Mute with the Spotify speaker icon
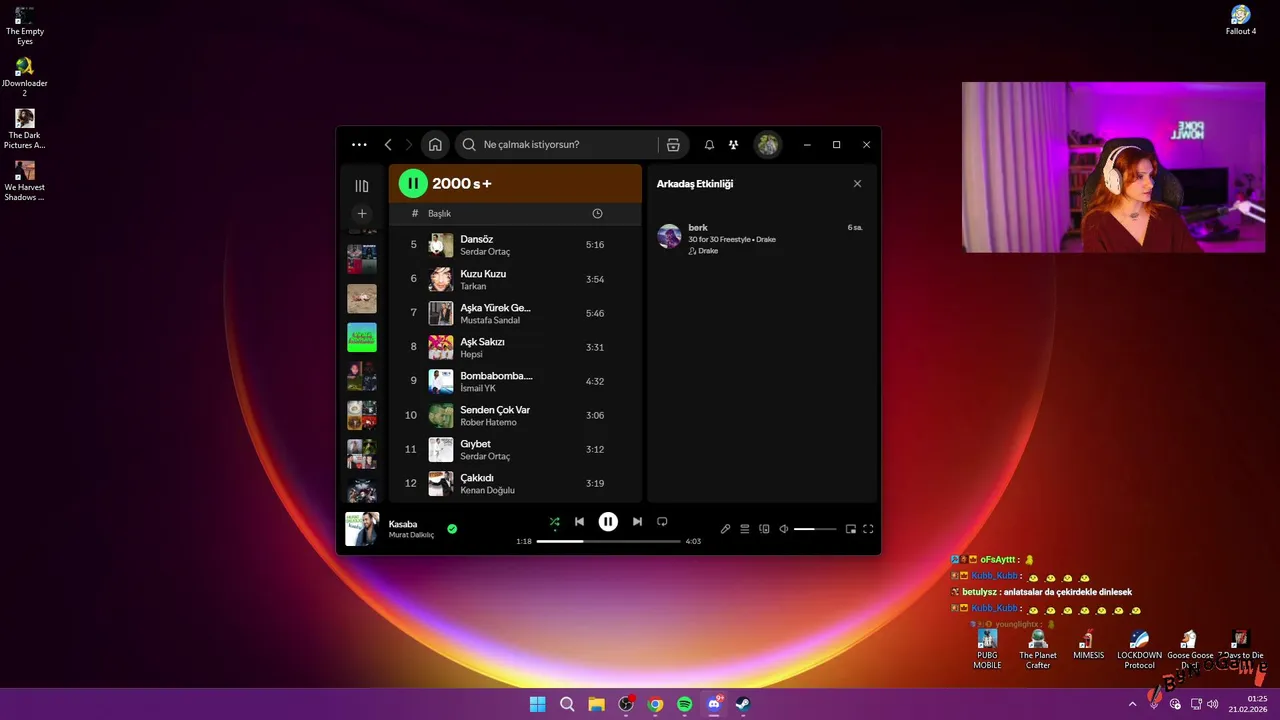1280x720 pixels. click(784, 529)
